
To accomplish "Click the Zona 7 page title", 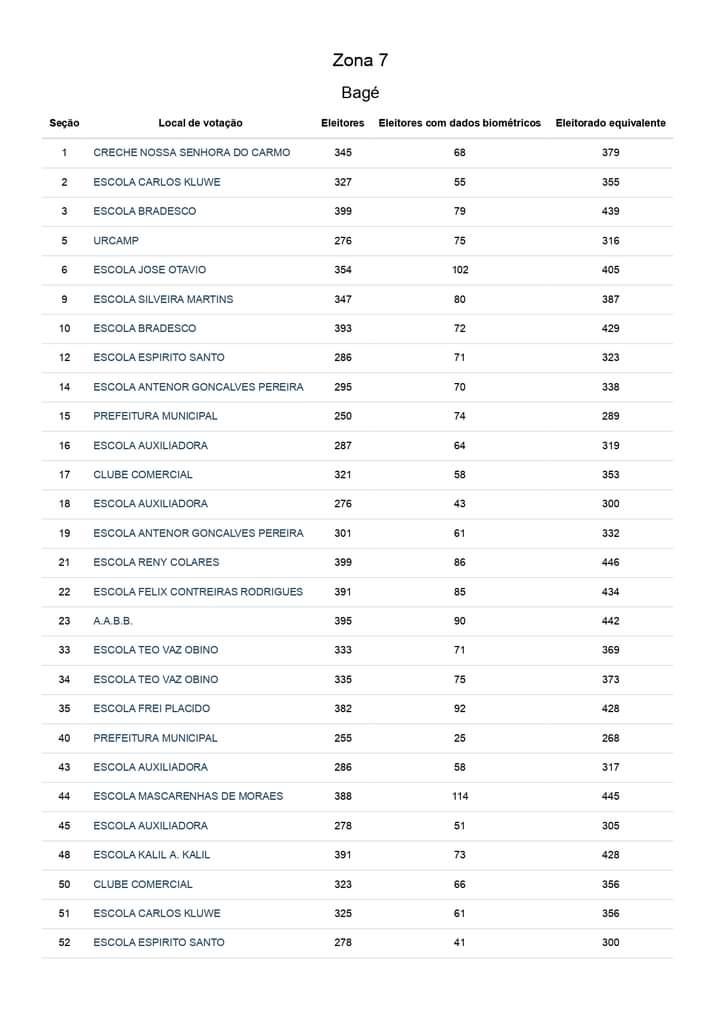I will click(360, 60).
